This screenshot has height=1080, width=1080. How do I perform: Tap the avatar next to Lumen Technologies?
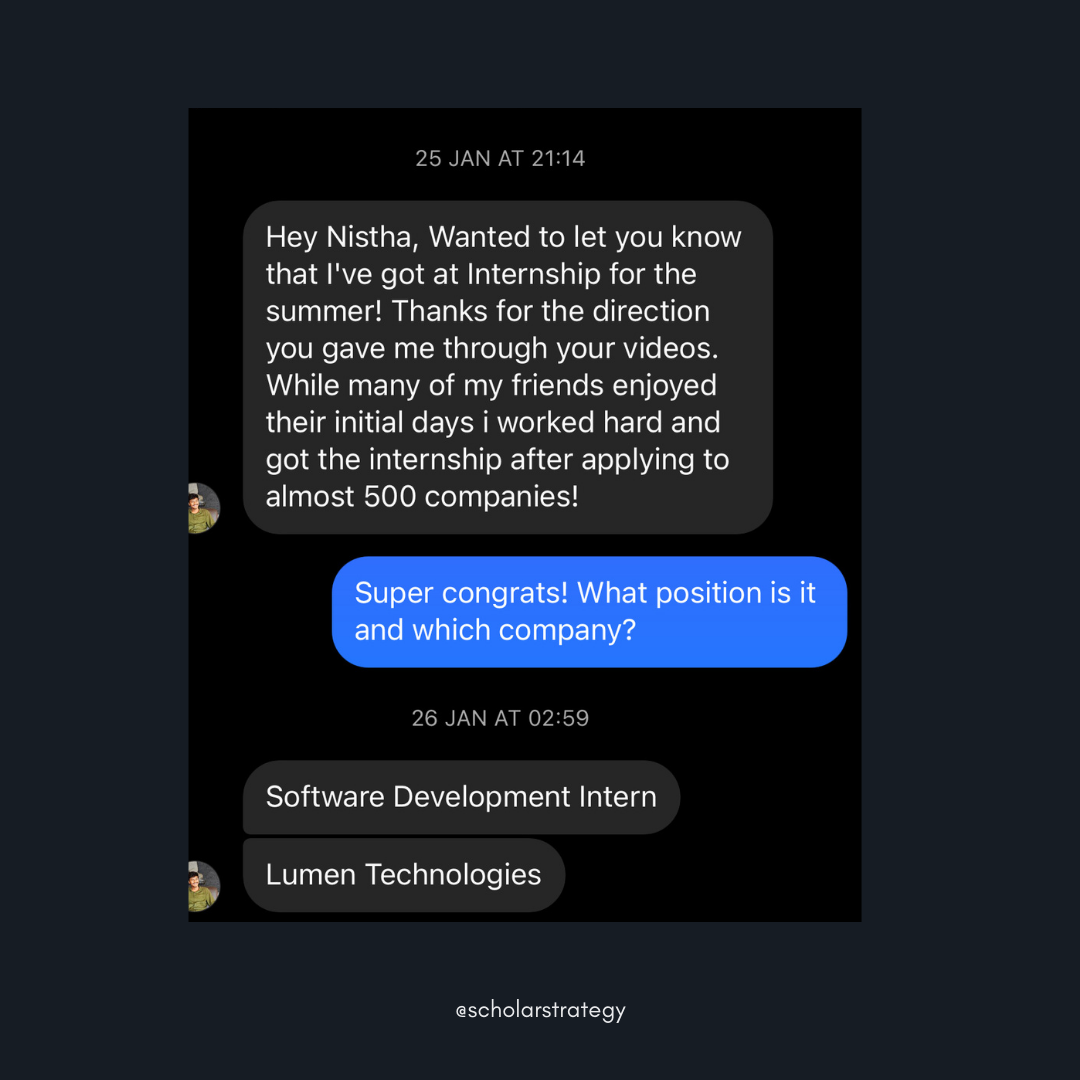(x=204, y=886)
